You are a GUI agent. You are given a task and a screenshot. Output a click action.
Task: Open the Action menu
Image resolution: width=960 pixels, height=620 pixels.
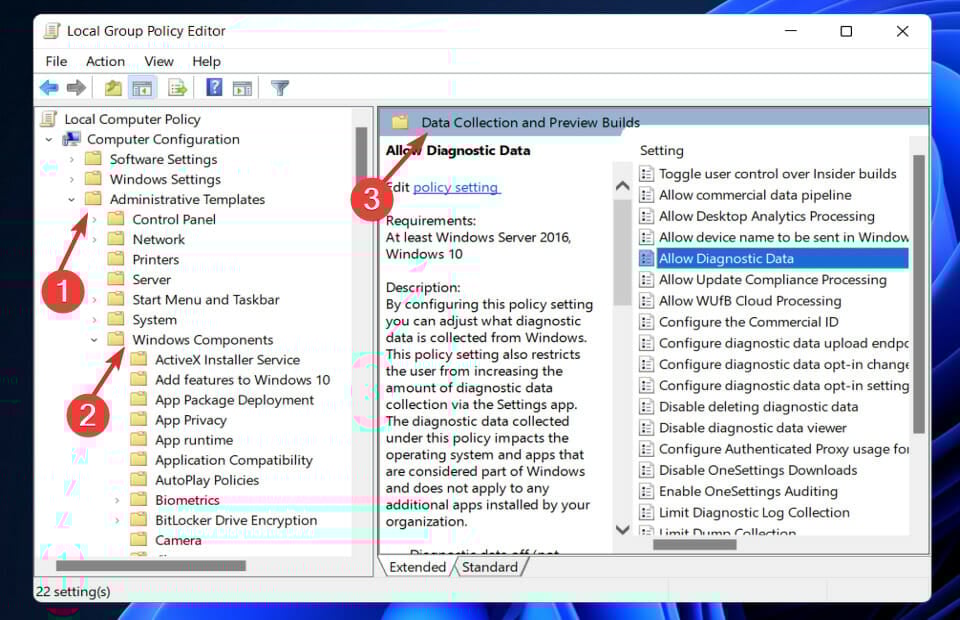click(x=105, y=61)
